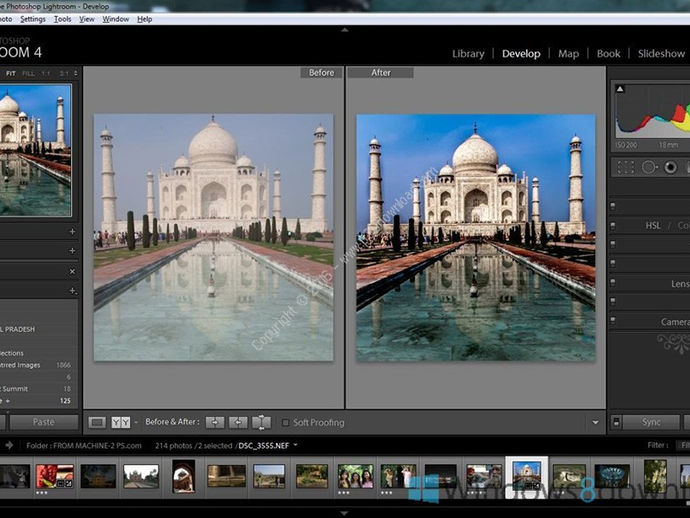This screenshot has height=518, width=690.
Task: Select the Red Eye Correction tool
Action: coord(671,168)
